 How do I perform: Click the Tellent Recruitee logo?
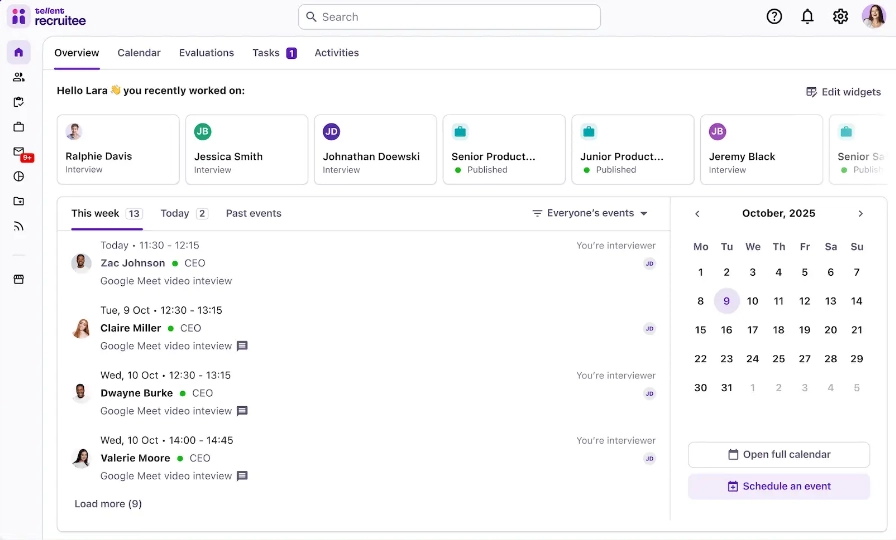pyautogui.click(x=47, y=17)
